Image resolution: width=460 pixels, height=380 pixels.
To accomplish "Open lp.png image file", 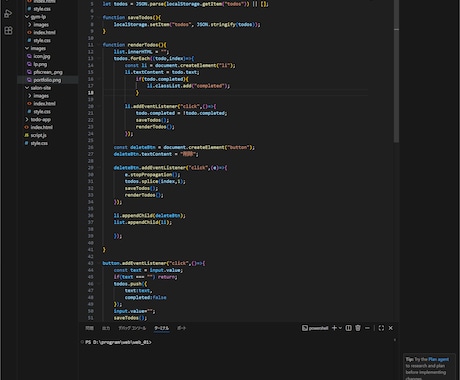I will pyautogui.click(x=40, y=64).
